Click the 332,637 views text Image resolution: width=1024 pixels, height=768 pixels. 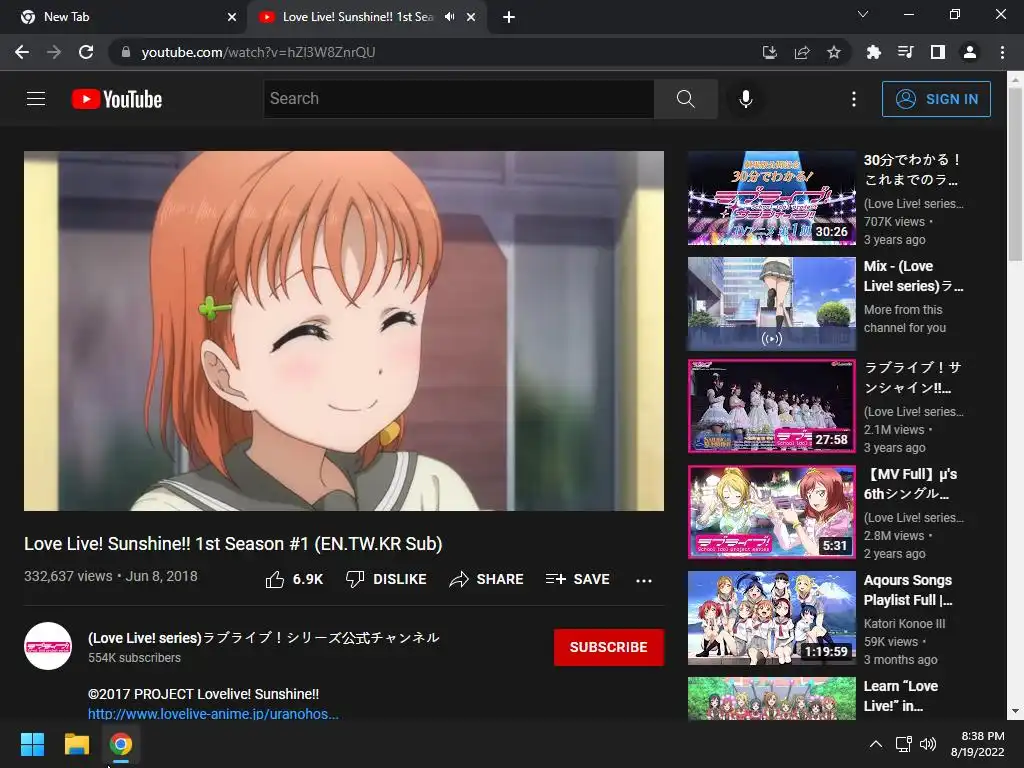68,576
